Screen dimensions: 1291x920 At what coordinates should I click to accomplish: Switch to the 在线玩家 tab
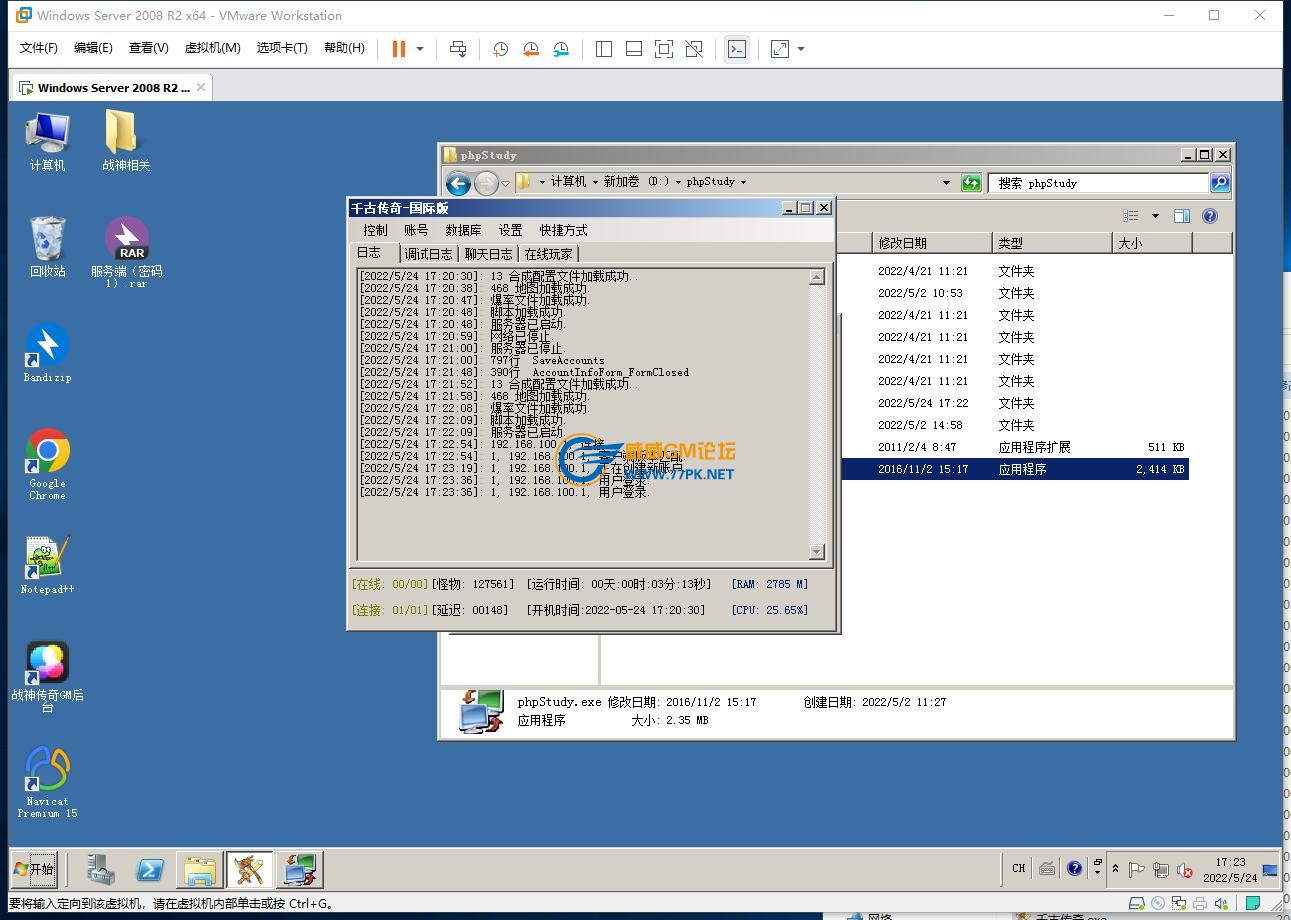[x=549, y=254]
